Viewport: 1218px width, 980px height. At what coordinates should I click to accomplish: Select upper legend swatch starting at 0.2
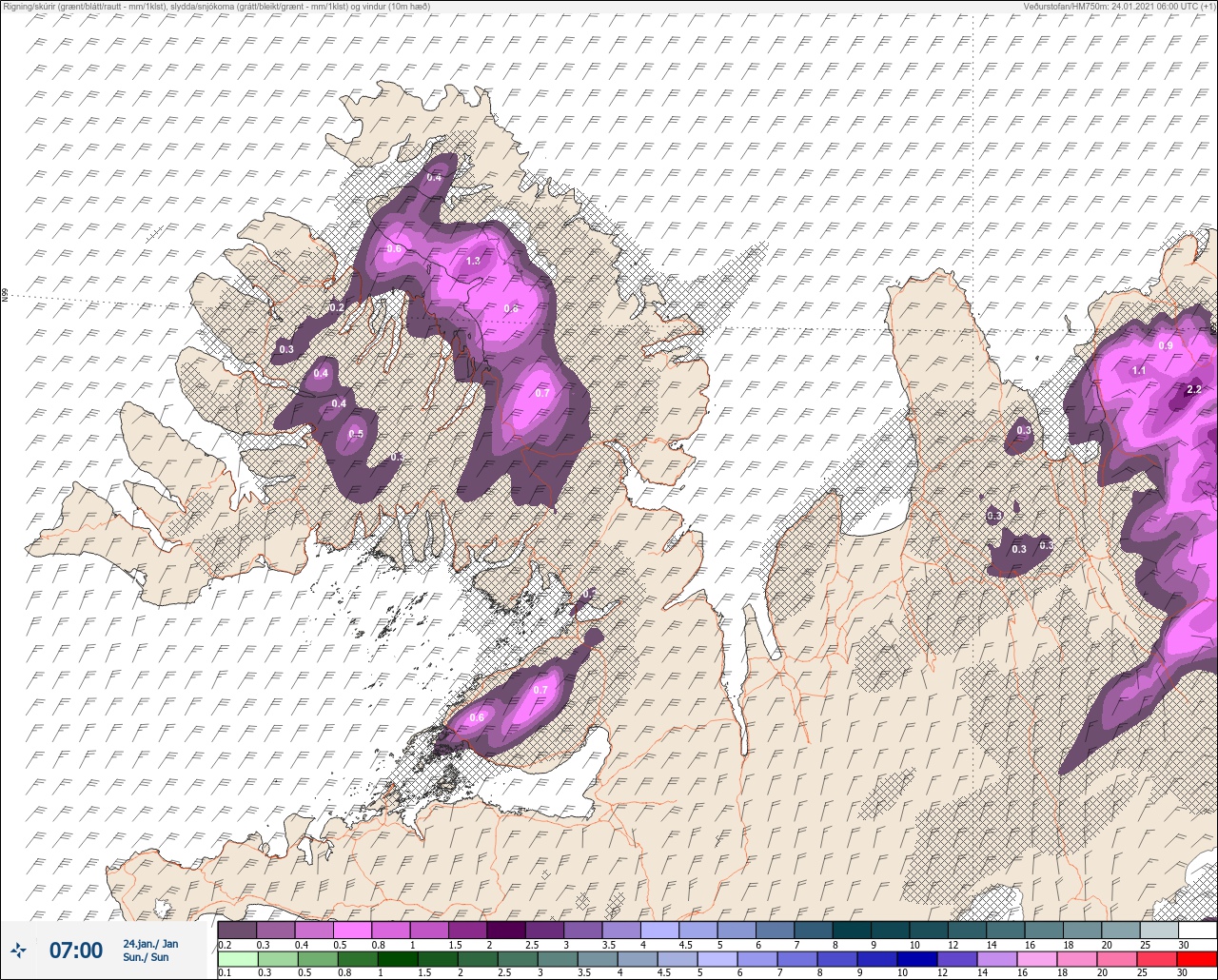[237, 930]
